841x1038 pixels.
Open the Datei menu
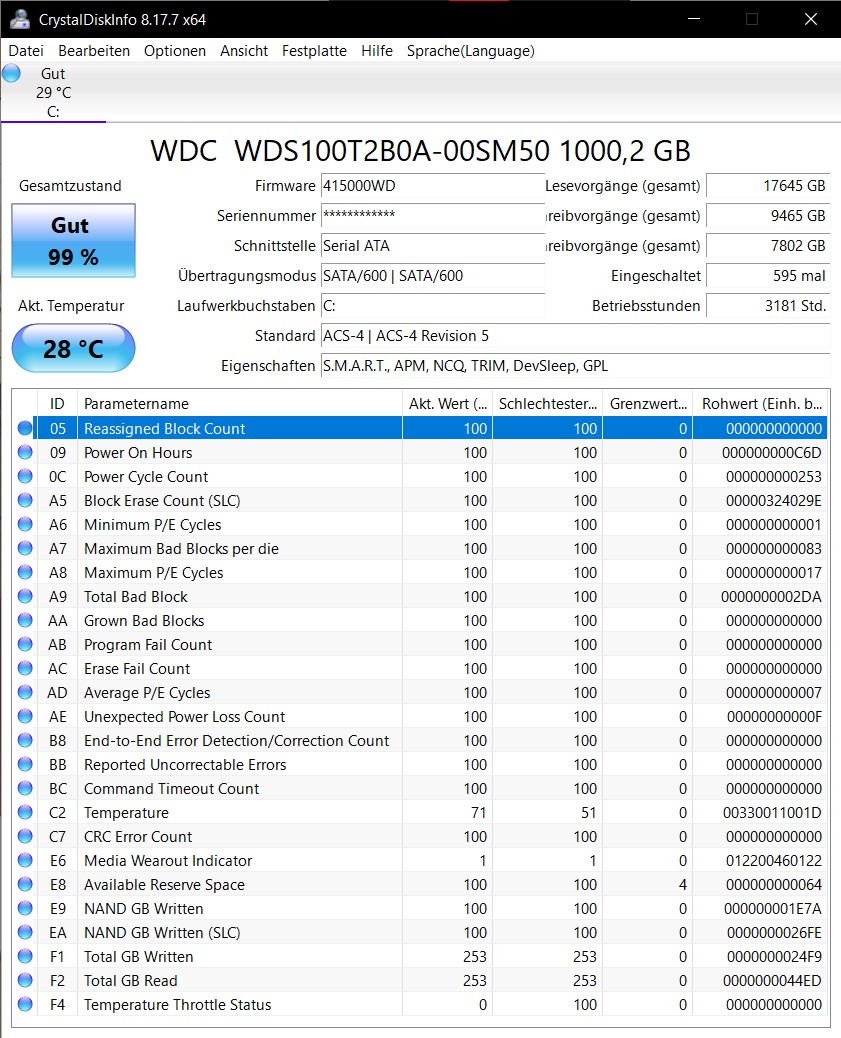26,51
